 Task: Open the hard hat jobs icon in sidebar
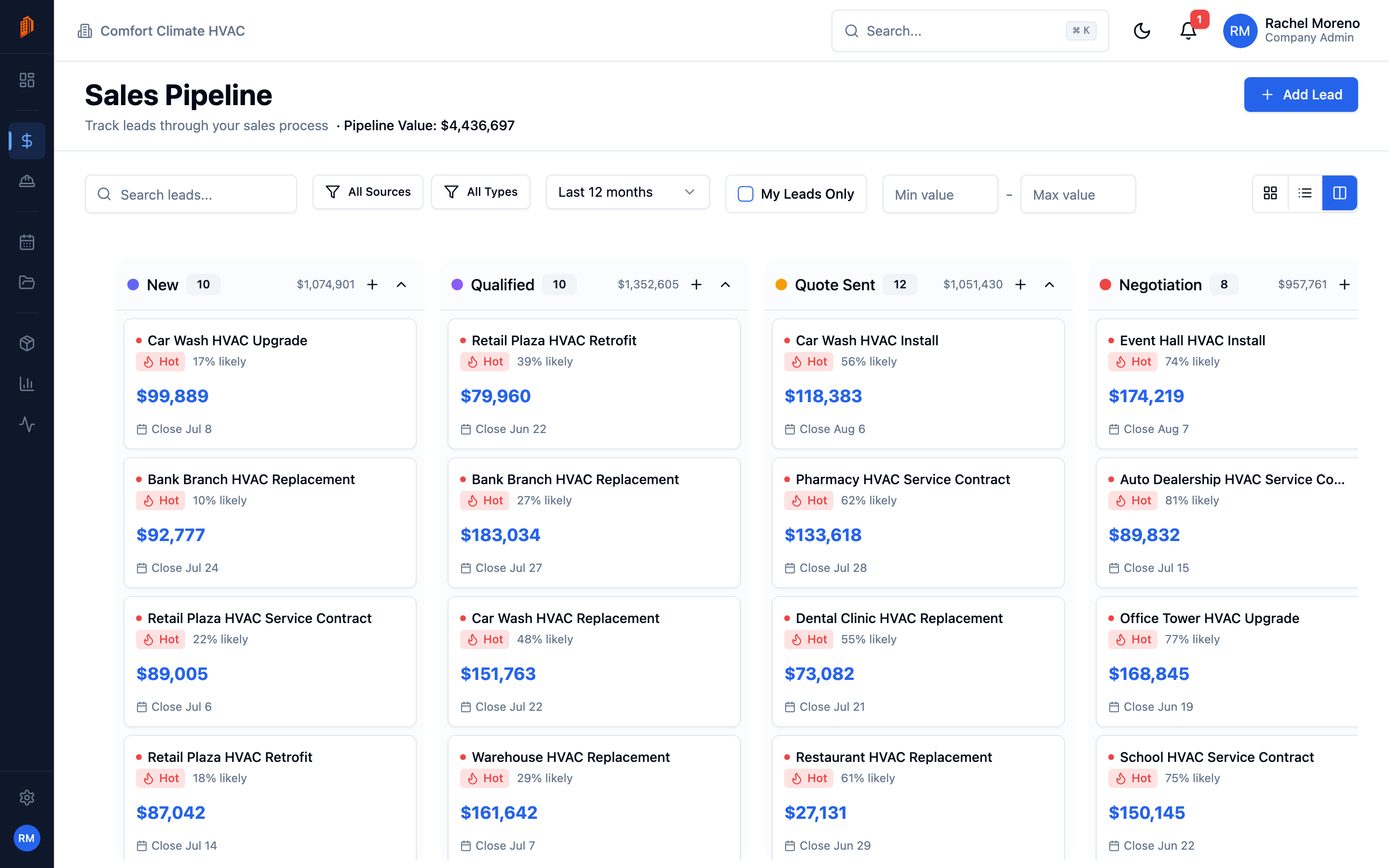[x=27, y=181]
